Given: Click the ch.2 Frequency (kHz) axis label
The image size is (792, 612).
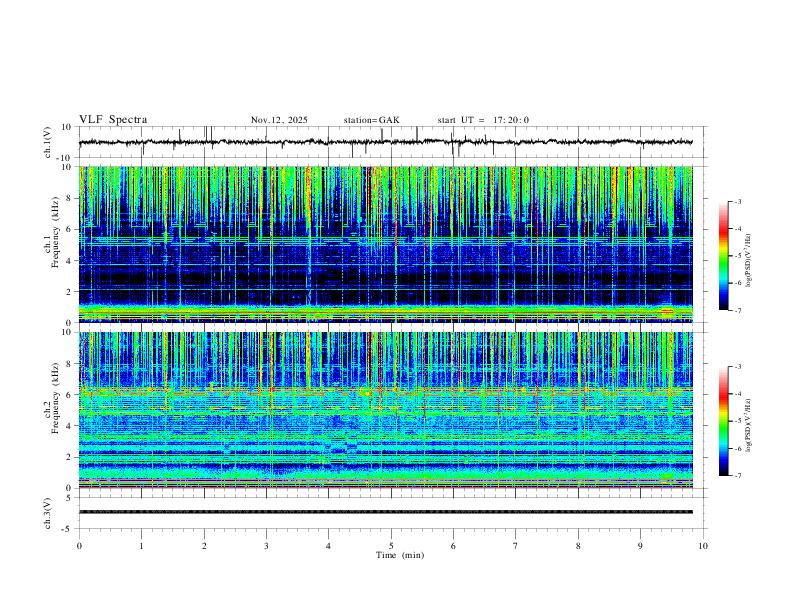Looking at the screenshot, I should (x=52, y=397).
